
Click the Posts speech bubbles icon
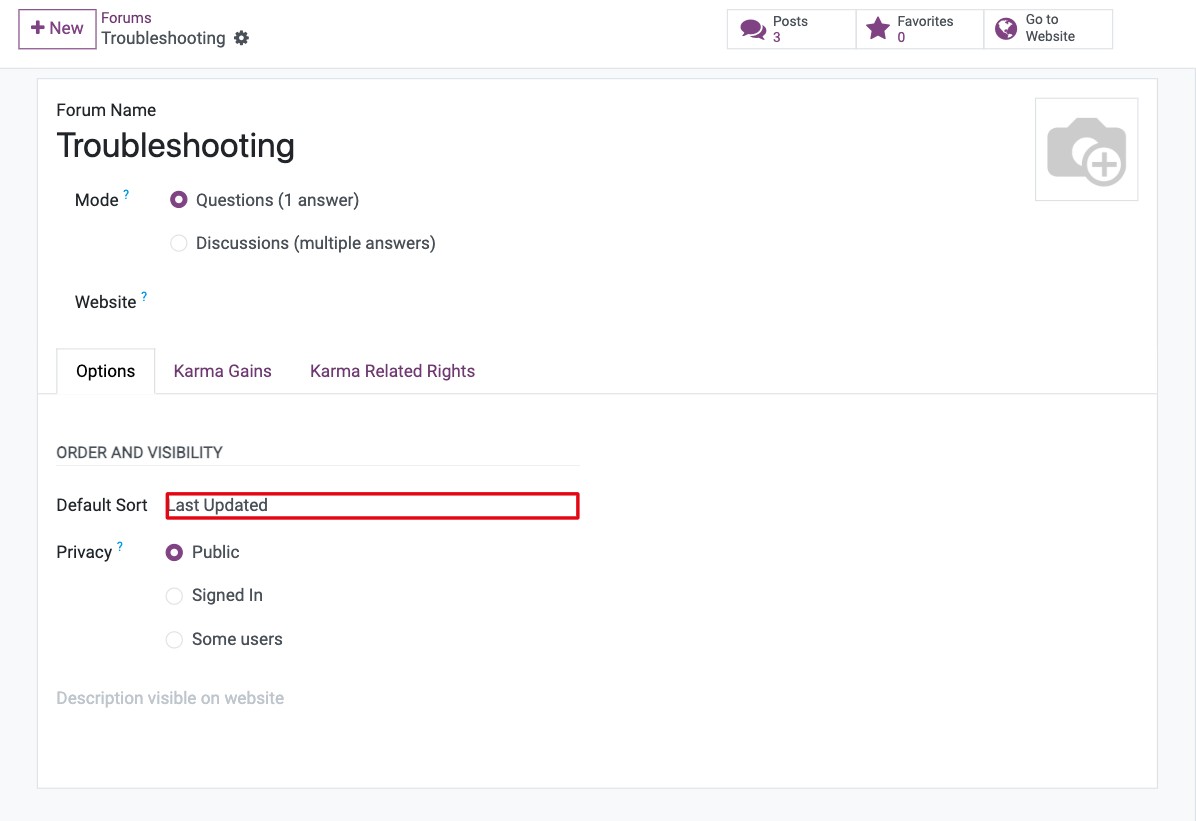[753, 30]
